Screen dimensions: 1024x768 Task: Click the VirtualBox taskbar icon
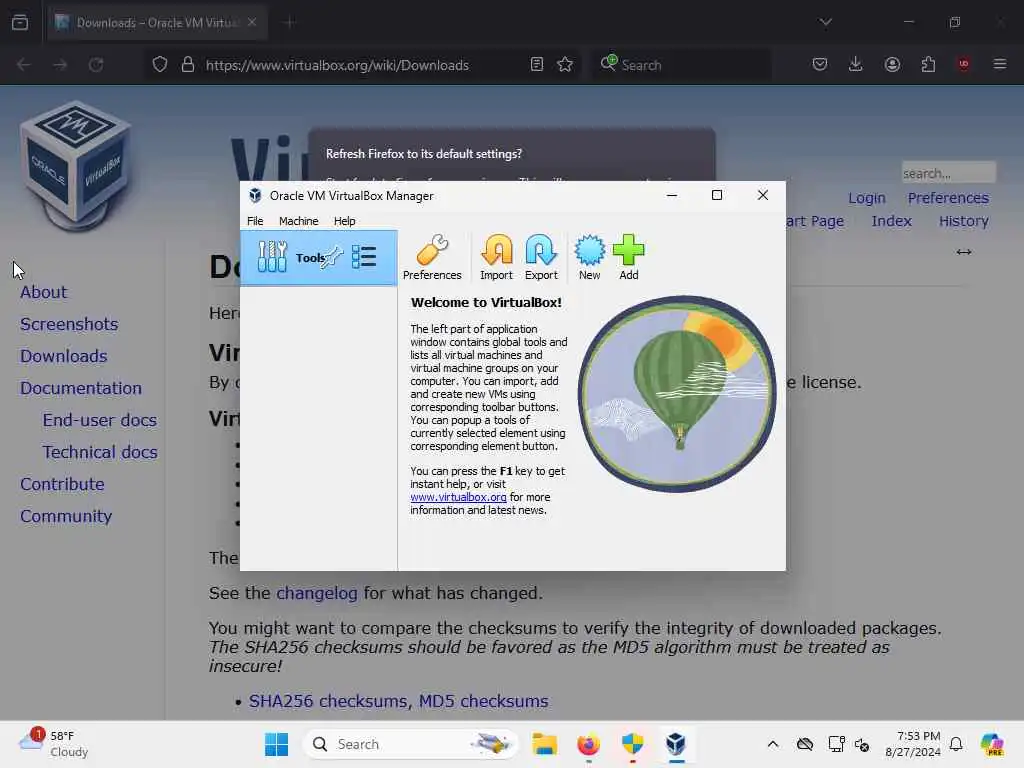tap(676, 744)
